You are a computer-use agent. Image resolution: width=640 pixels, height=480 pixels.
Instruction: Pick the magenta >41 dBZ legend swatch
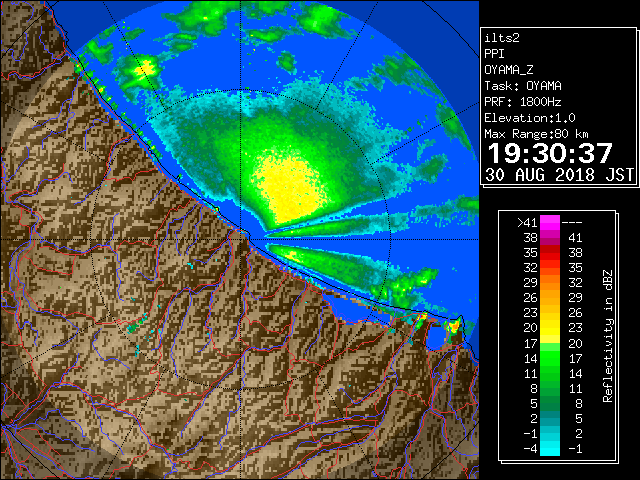pos(550,223)
